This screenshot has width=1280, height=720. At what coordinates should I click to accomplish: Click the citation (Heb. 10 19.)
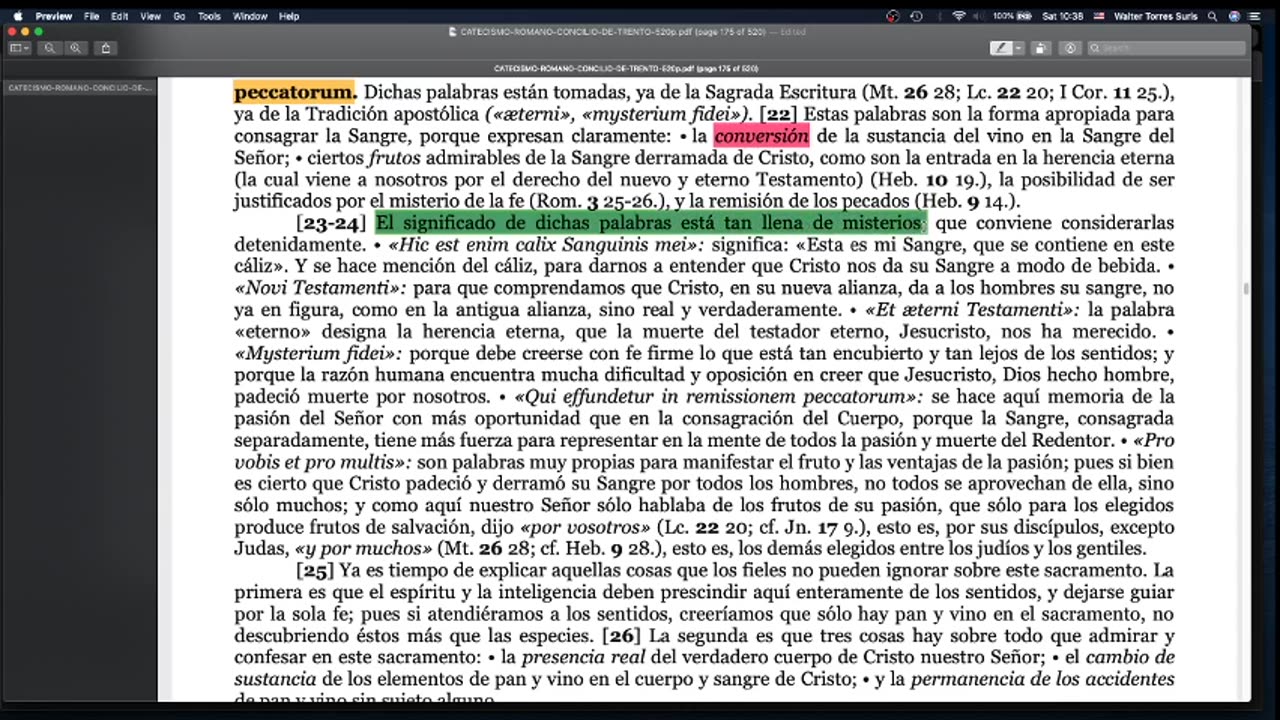(931, 180)
